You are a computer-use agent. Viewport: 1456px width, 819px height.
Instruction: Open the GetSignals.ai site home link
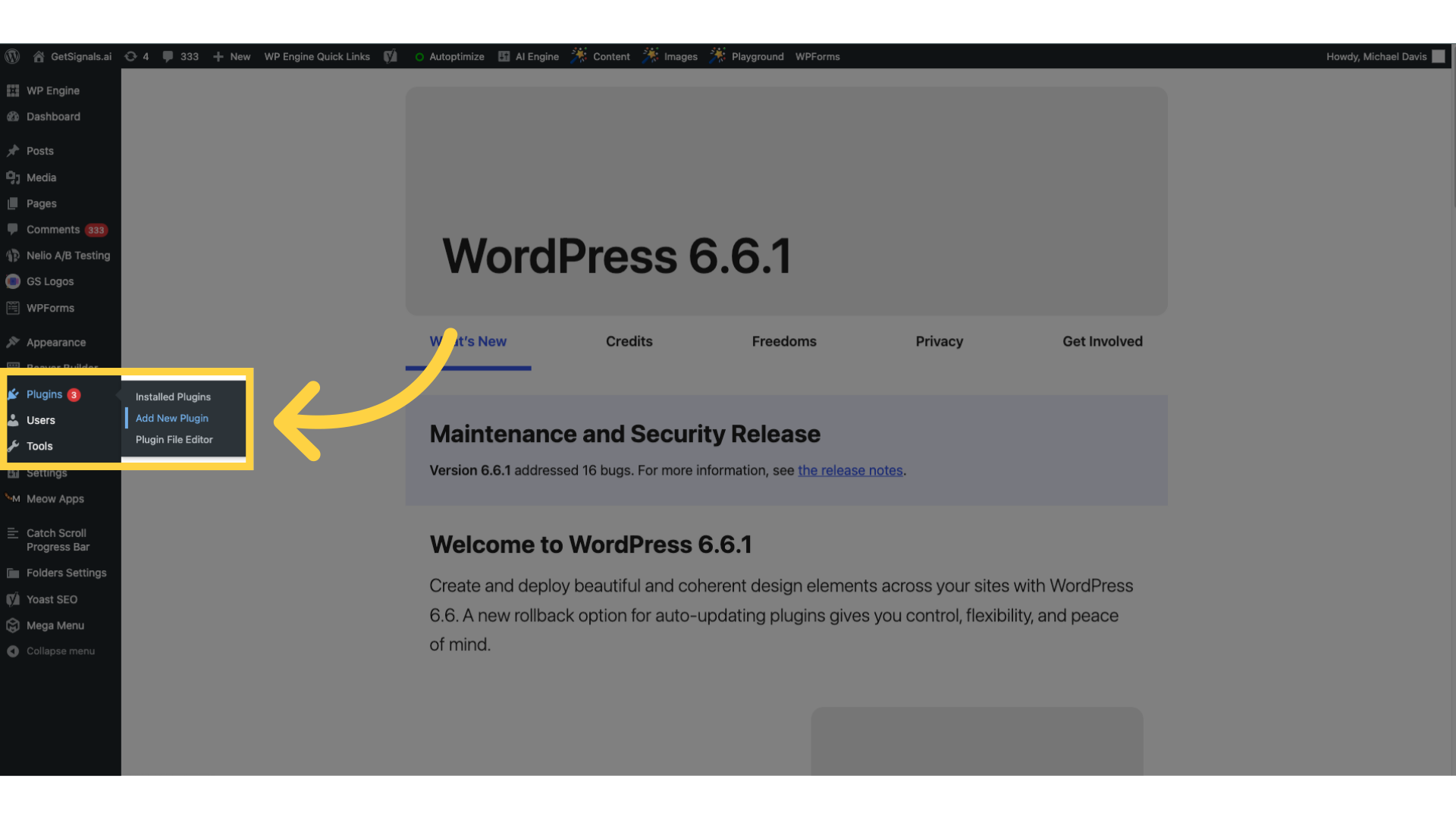click(72, 56)
